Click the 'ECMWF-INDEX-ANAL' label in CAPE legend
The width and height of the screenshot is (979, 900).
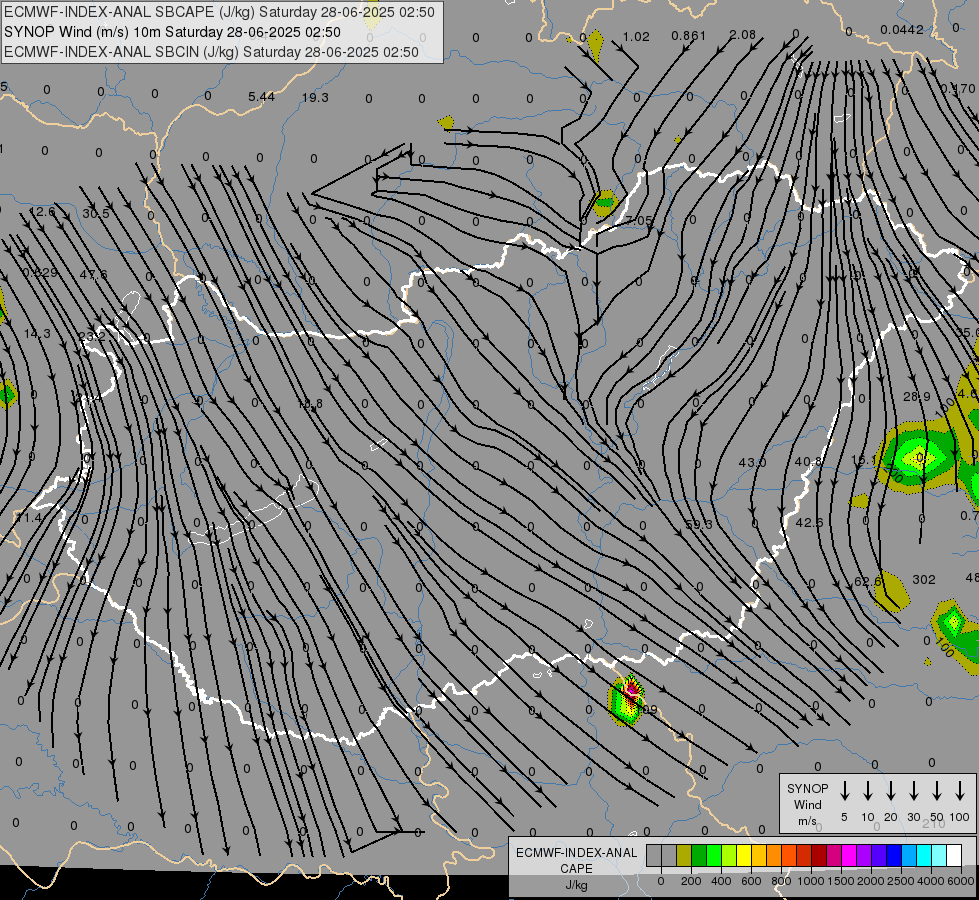(x=576, y=853)
